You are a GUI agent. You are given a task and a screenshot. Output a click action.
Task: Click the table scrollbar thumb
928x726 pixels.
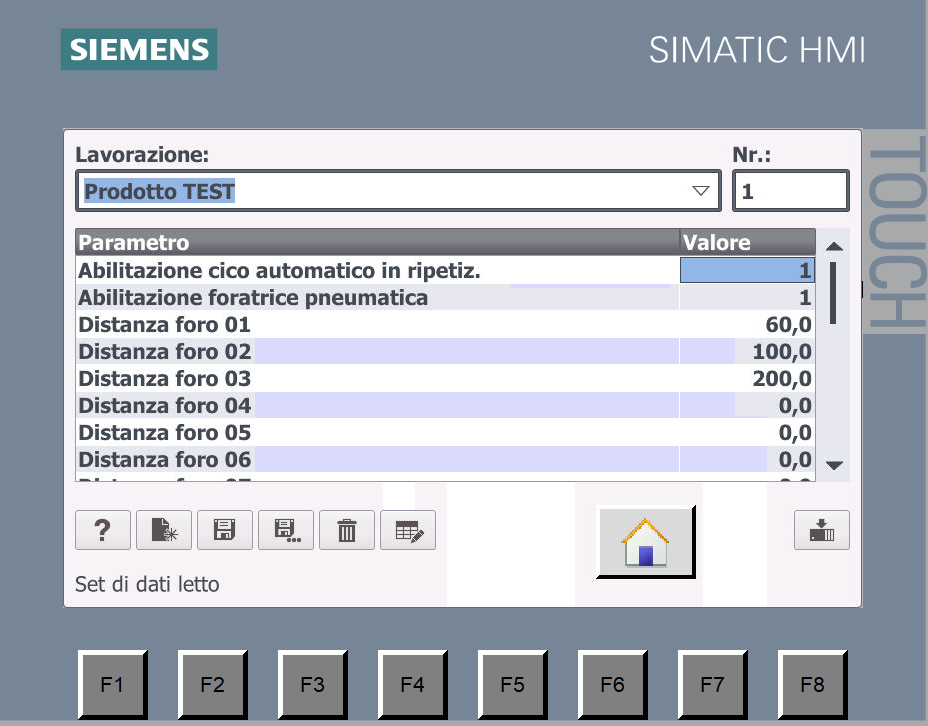click(833, 293)
